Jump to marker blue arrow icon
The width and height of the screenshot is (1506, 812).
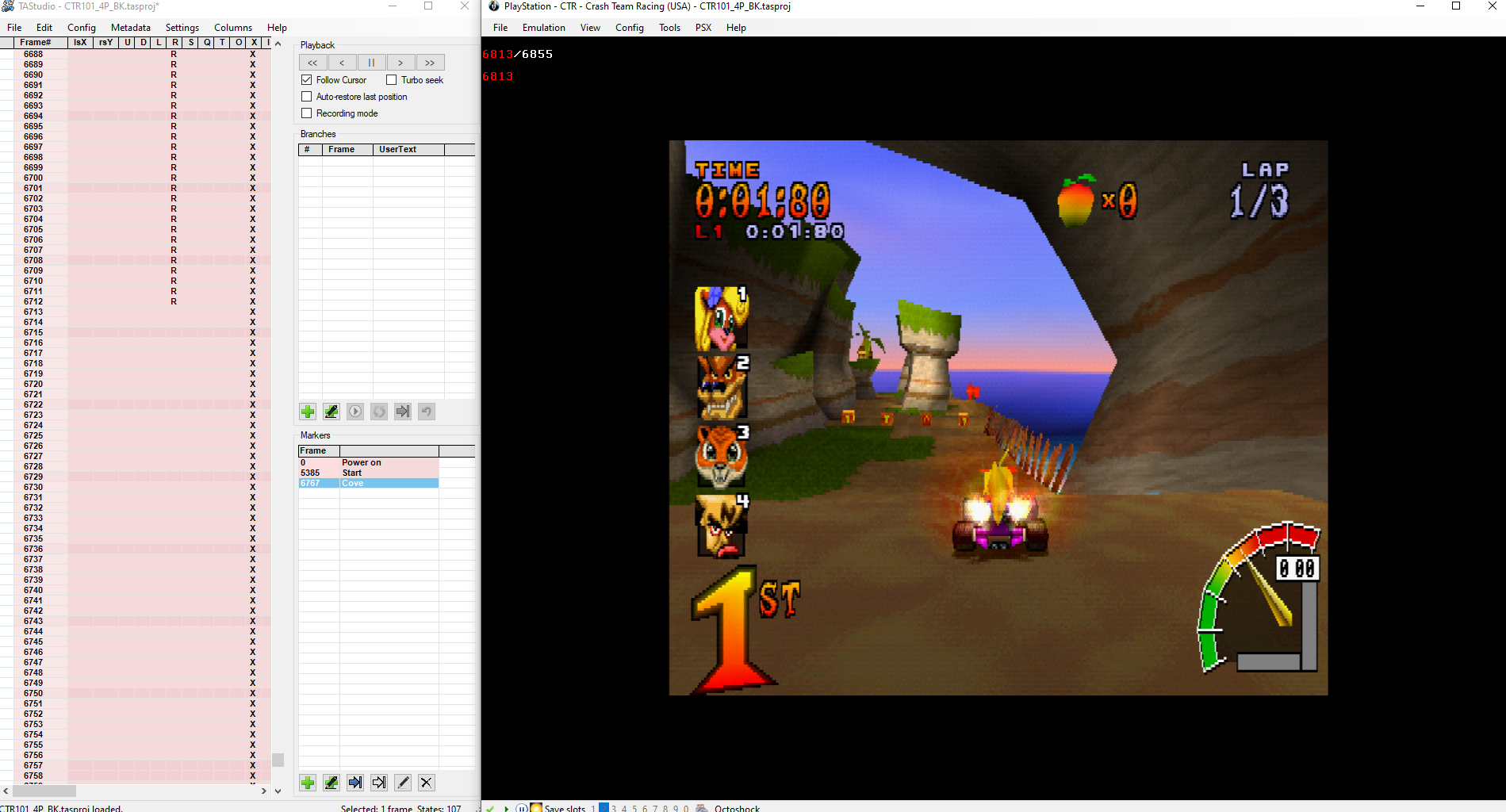pyautogui.click(x=355, y=783)
